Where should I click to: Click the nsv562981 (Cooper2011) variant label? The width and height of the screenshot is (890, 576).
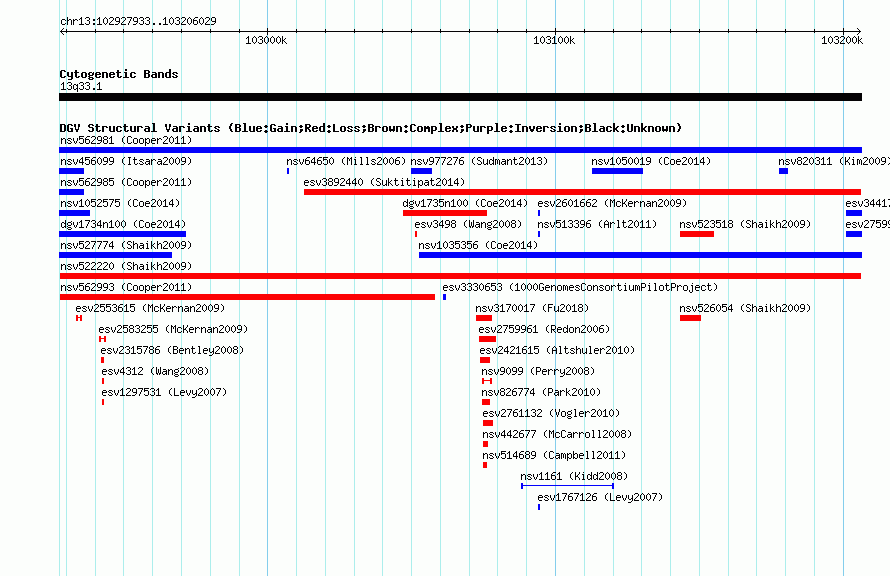tap(126, 140)
